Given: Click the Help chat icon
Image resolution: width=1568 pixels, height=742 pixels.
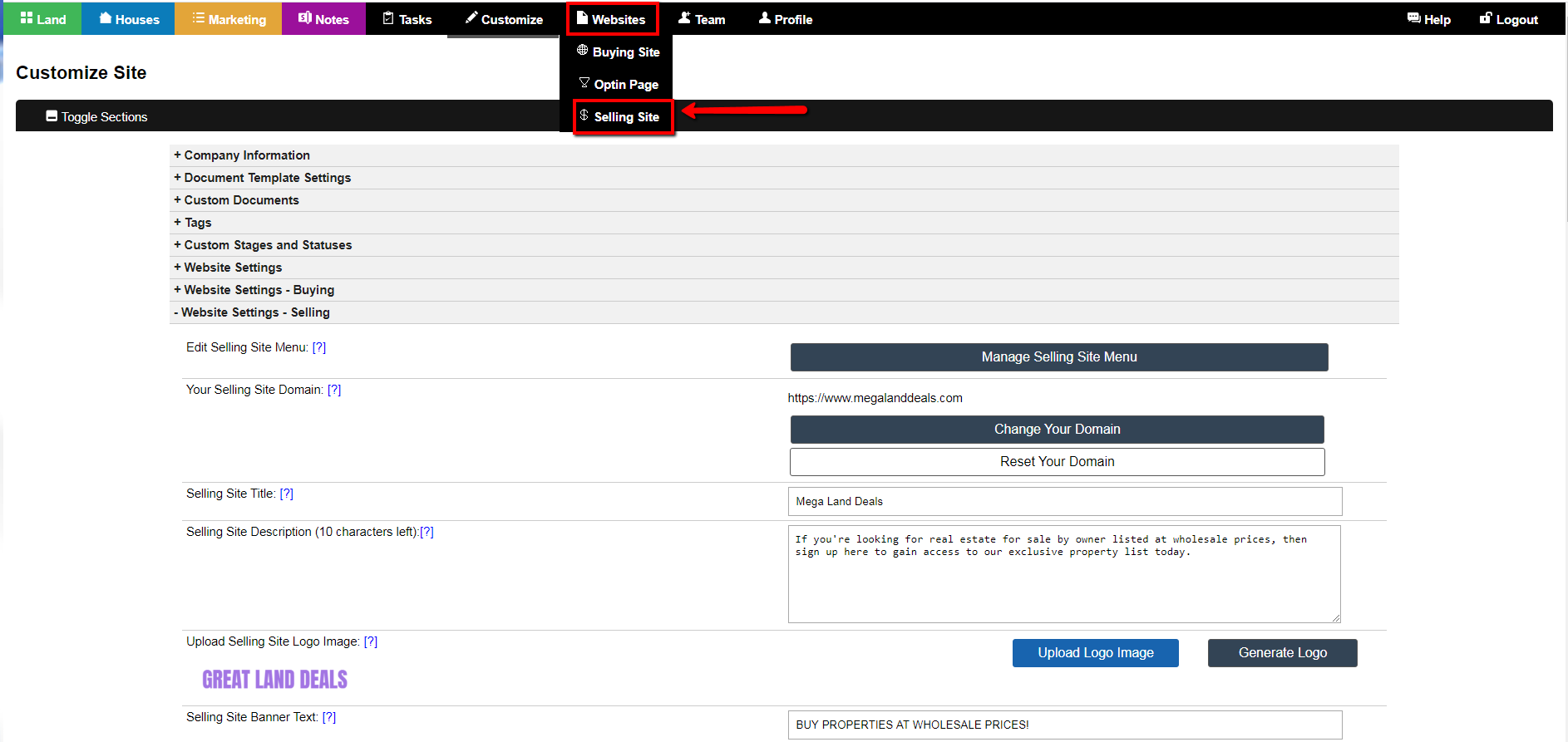Looking at the screenshot, I should 1413,18.
